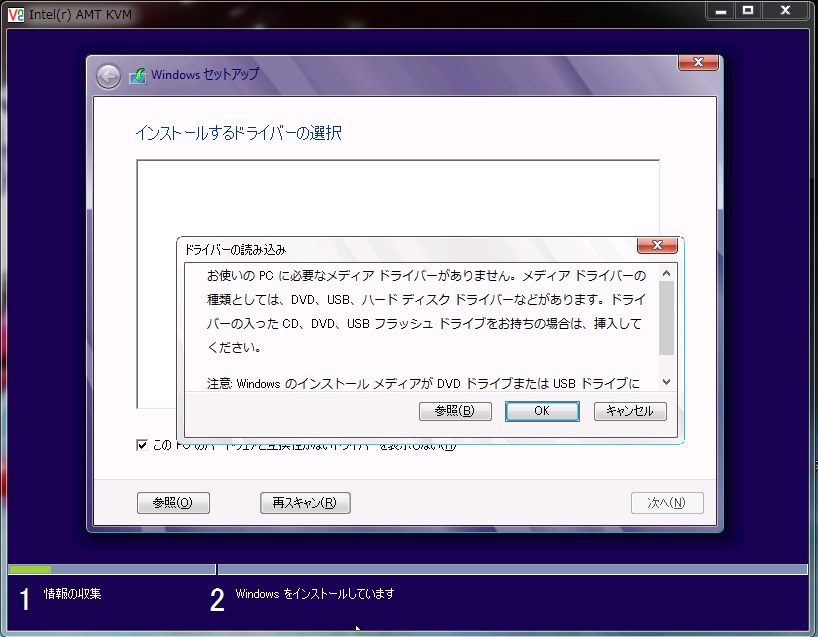The height and width of the screenshot is (637, 818).
Task: Click the text 情報の収集
Action: coord(73,594)
